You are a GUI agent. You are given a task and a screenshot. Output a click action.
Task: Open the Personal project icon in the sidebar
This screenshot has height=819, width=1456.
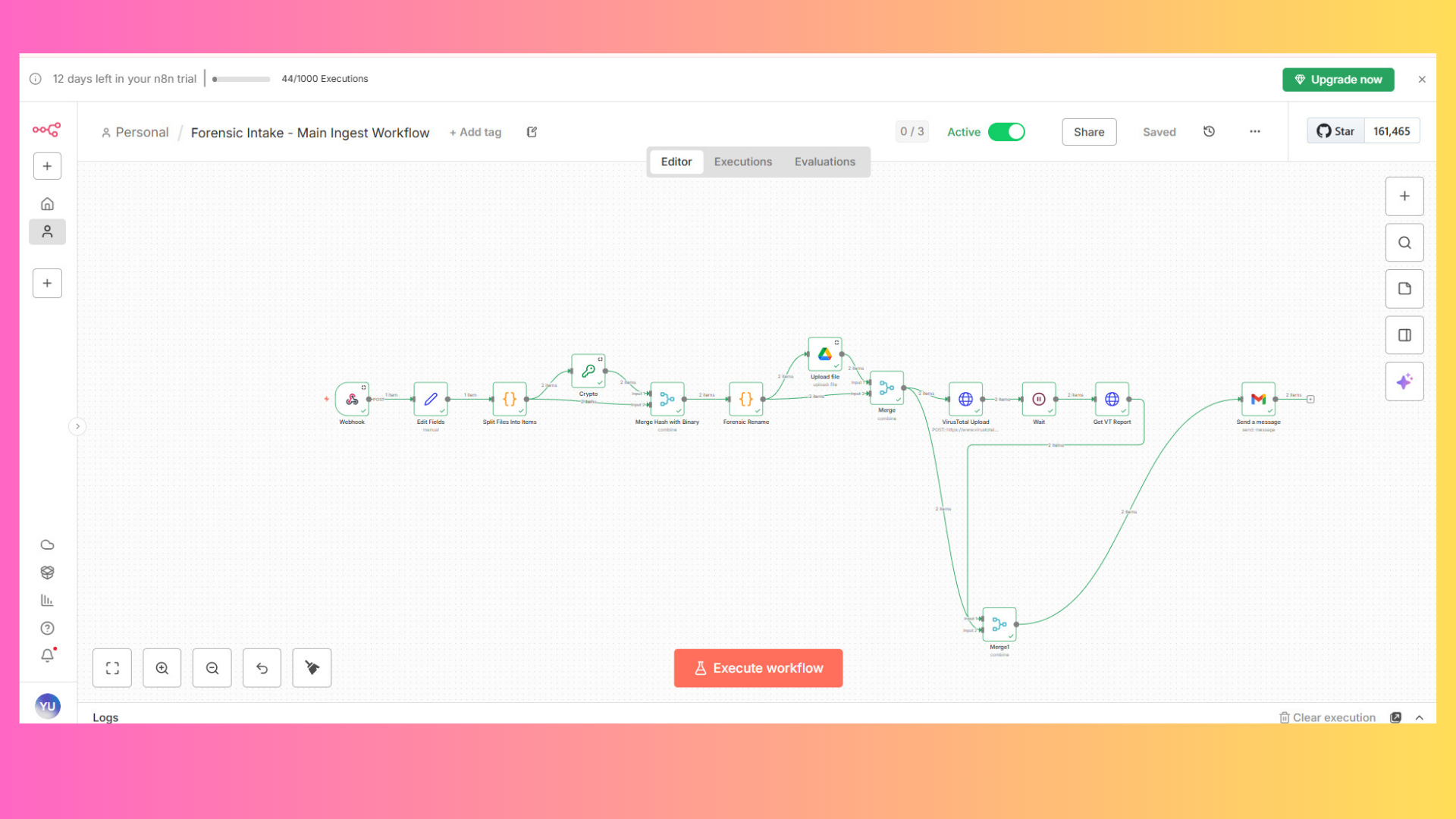click(47, 231)
